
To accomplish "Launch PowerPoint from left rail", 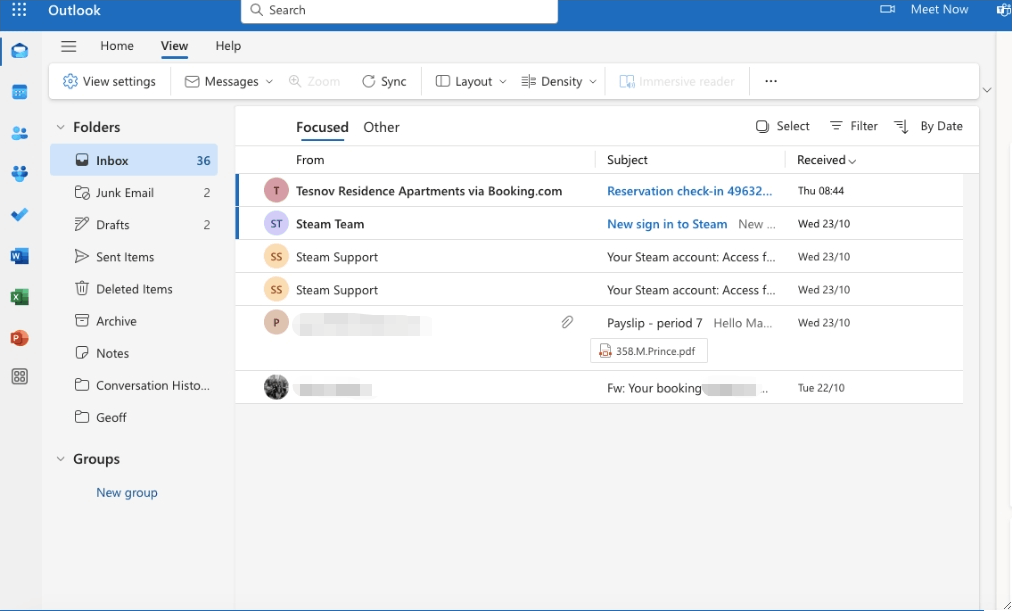I will [19, 337].
